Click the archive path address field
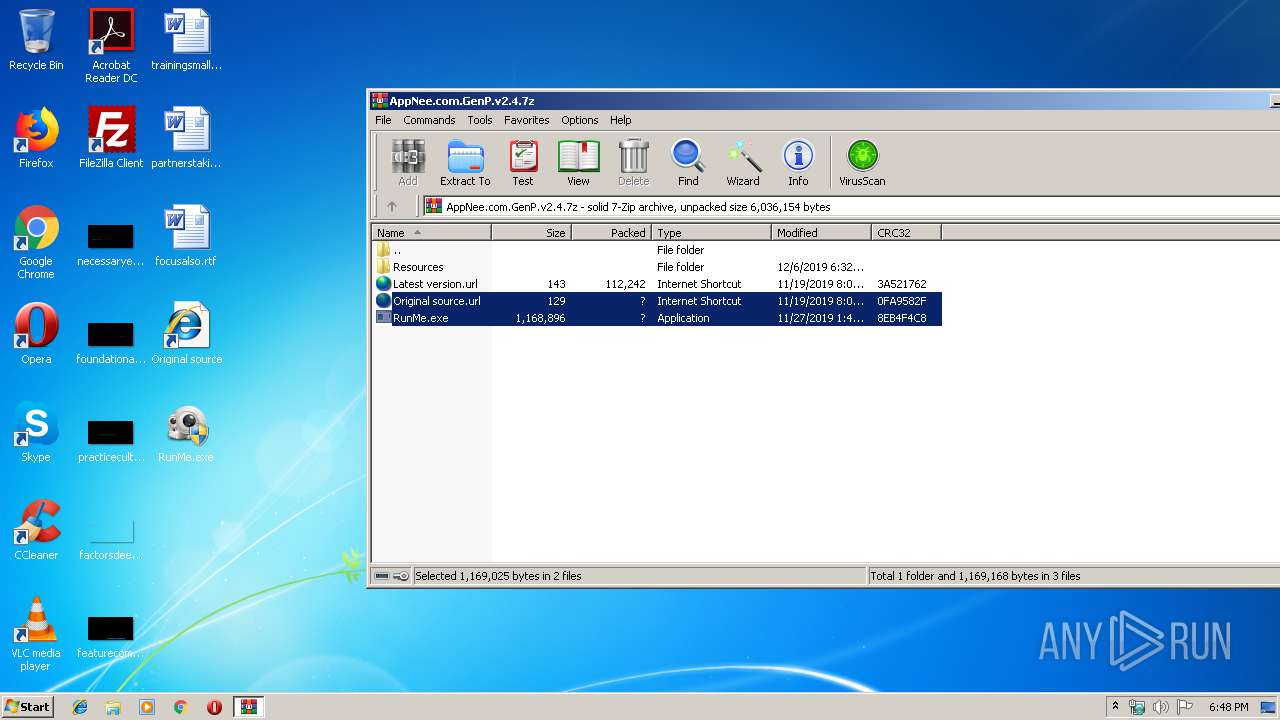The width and height of the screenshot is (1280, 720). pyautogui.click(x=850, y=207)
